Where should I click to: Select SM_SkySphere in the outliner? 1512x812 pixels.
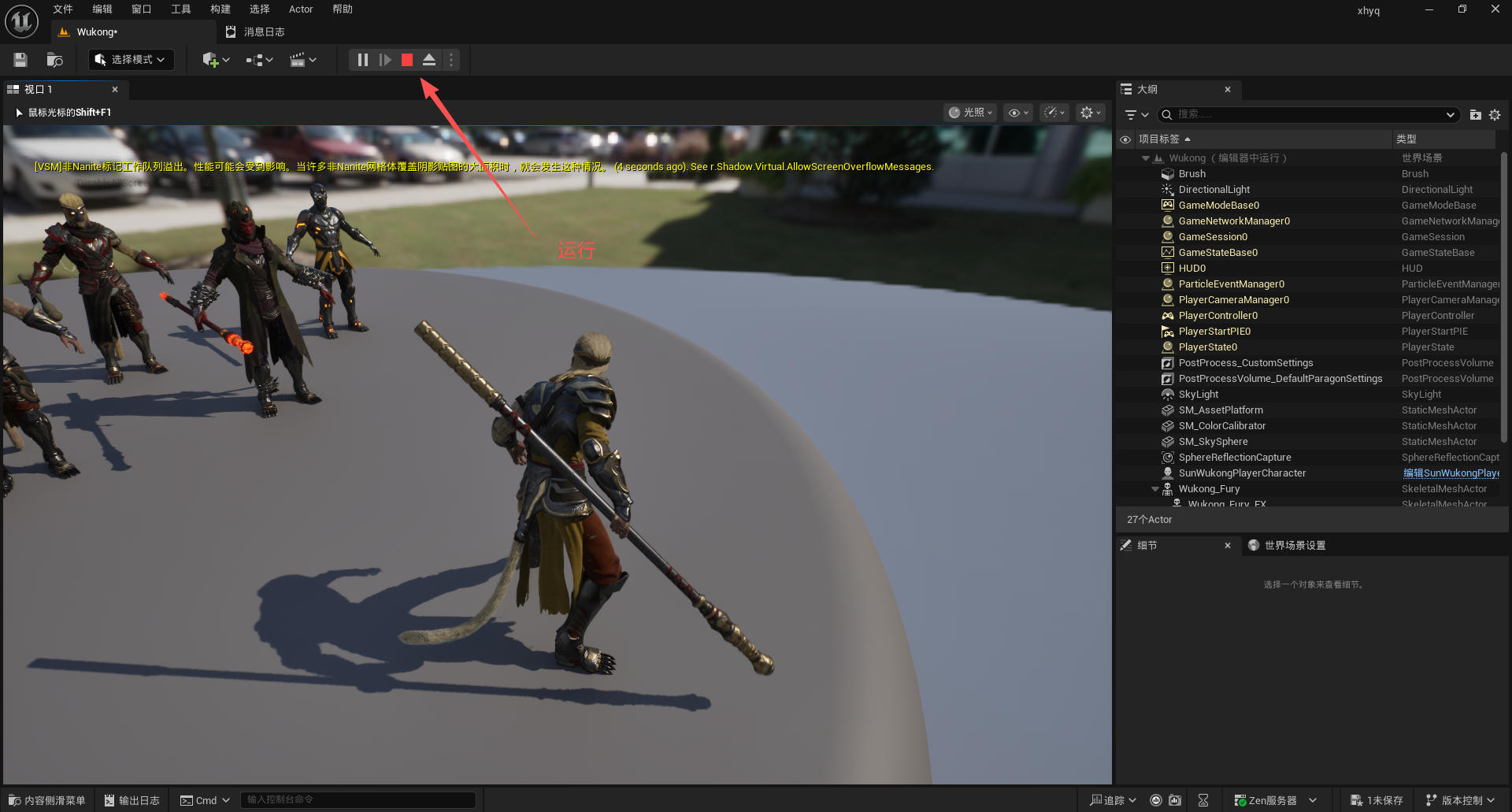point(1309,442)
